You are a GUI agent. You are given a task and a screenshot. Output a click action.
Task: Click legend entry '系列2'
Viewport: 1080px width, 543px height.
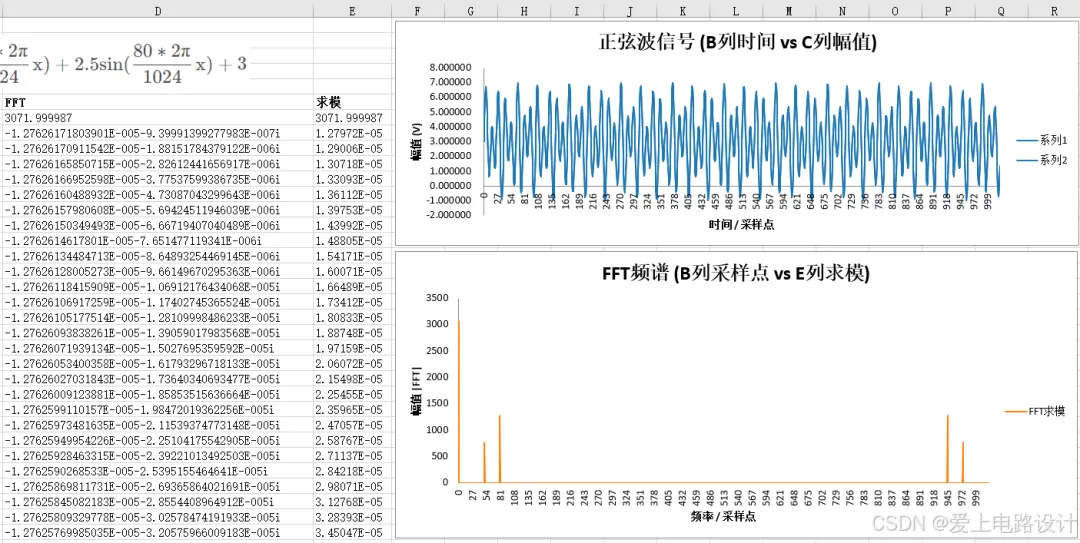[x=1042, y=160]
